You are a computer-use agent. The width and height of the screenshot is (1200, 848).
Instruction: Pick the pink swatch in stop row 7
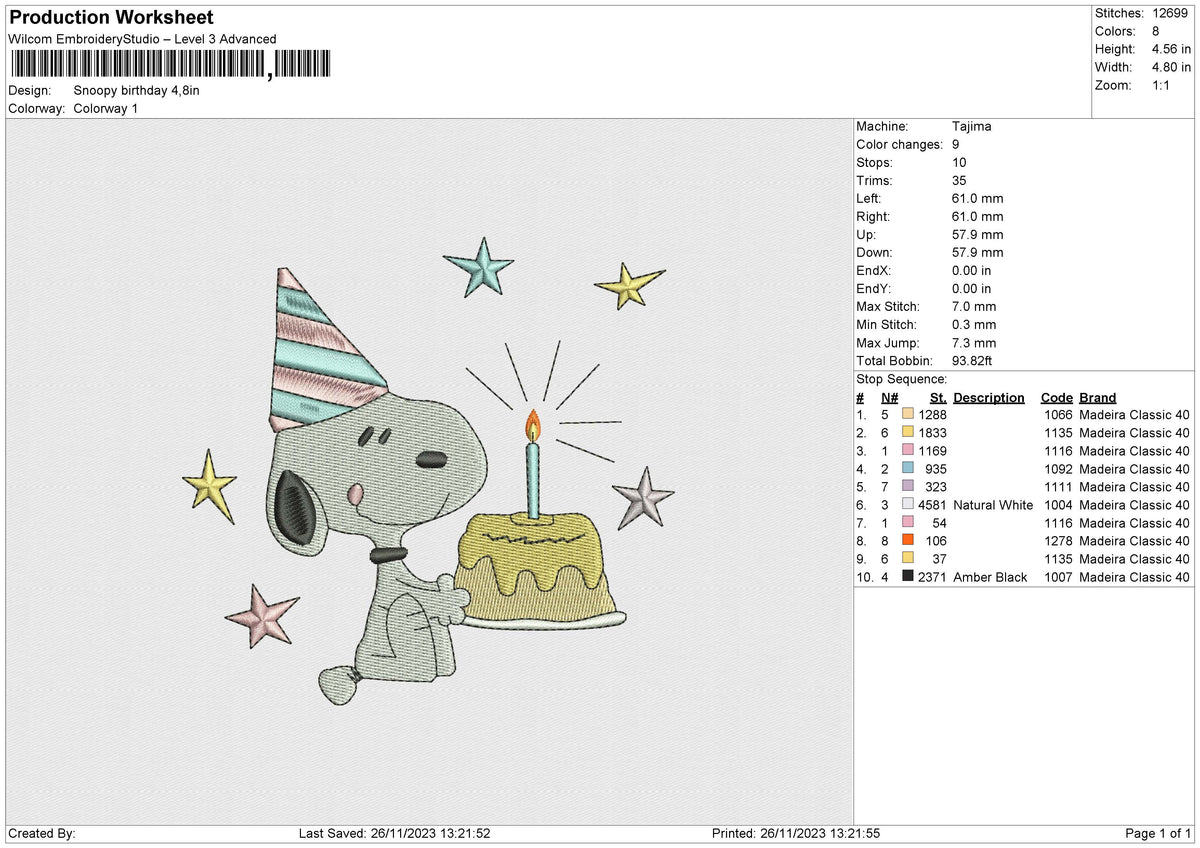coord(908,522)
